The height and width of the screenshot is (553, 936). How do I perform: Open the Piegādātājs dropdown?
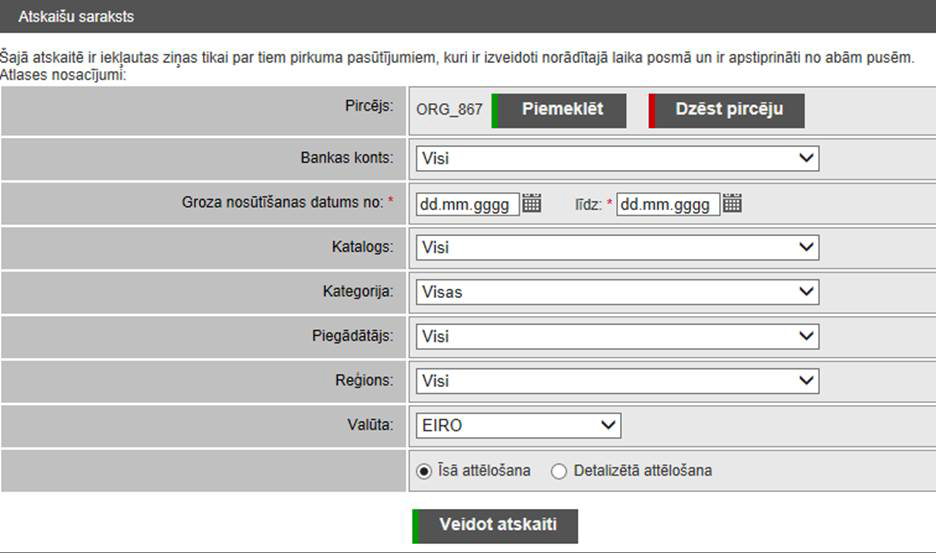pyautogui.click(x=617, y=336)
